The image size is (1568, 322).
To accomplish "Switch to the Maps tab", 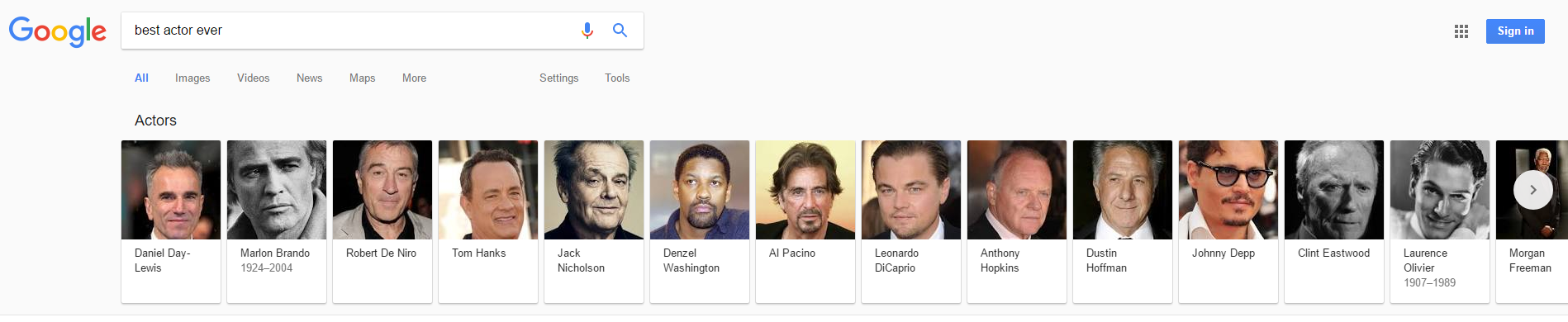I will (x=362, y=78).
